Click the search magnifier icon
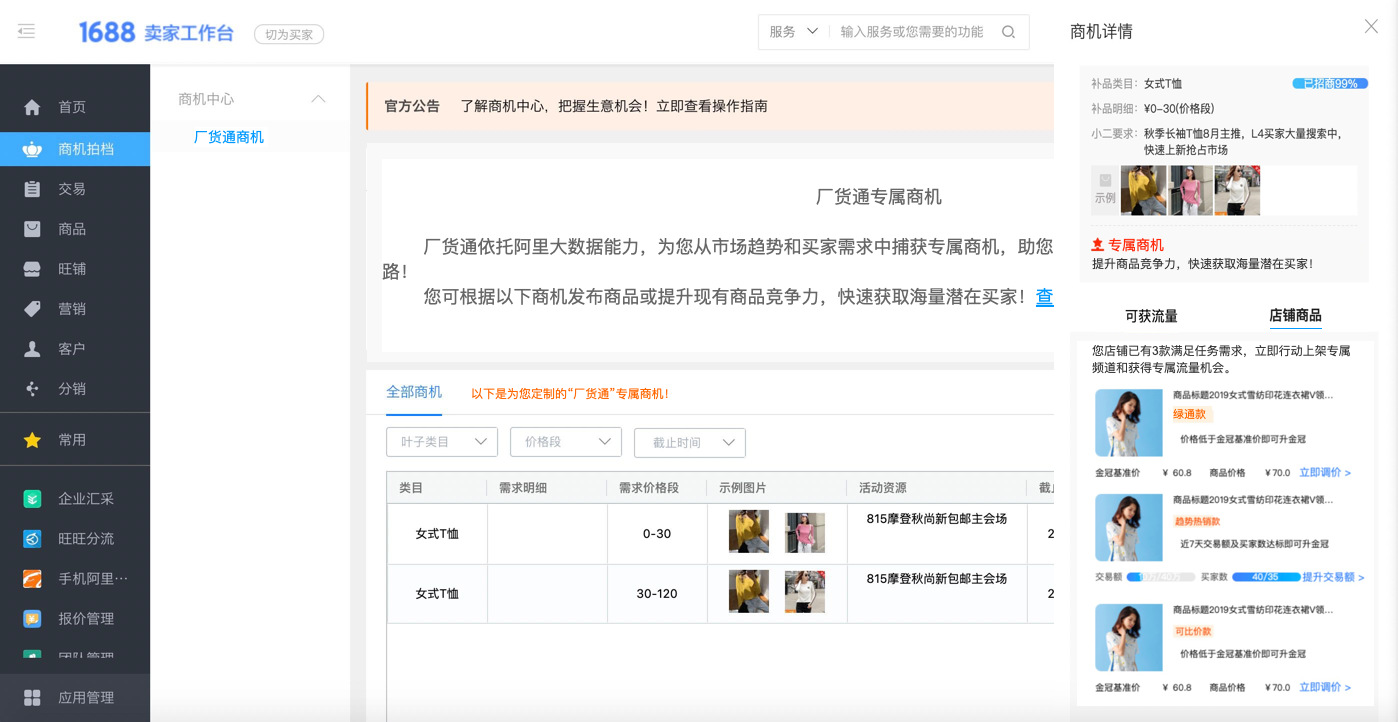Viewport: 1398px width, 722px height. [x=1008, y=32]
